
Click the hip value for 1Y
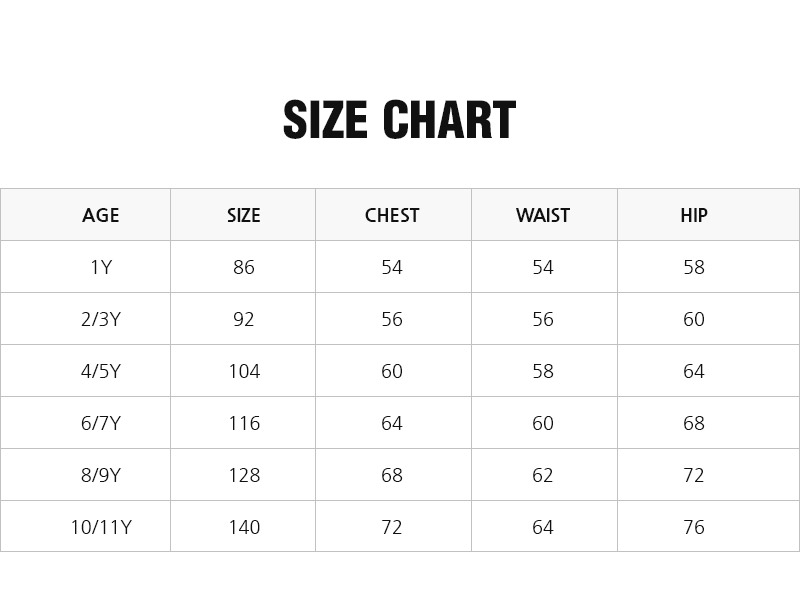pos(694,267)
